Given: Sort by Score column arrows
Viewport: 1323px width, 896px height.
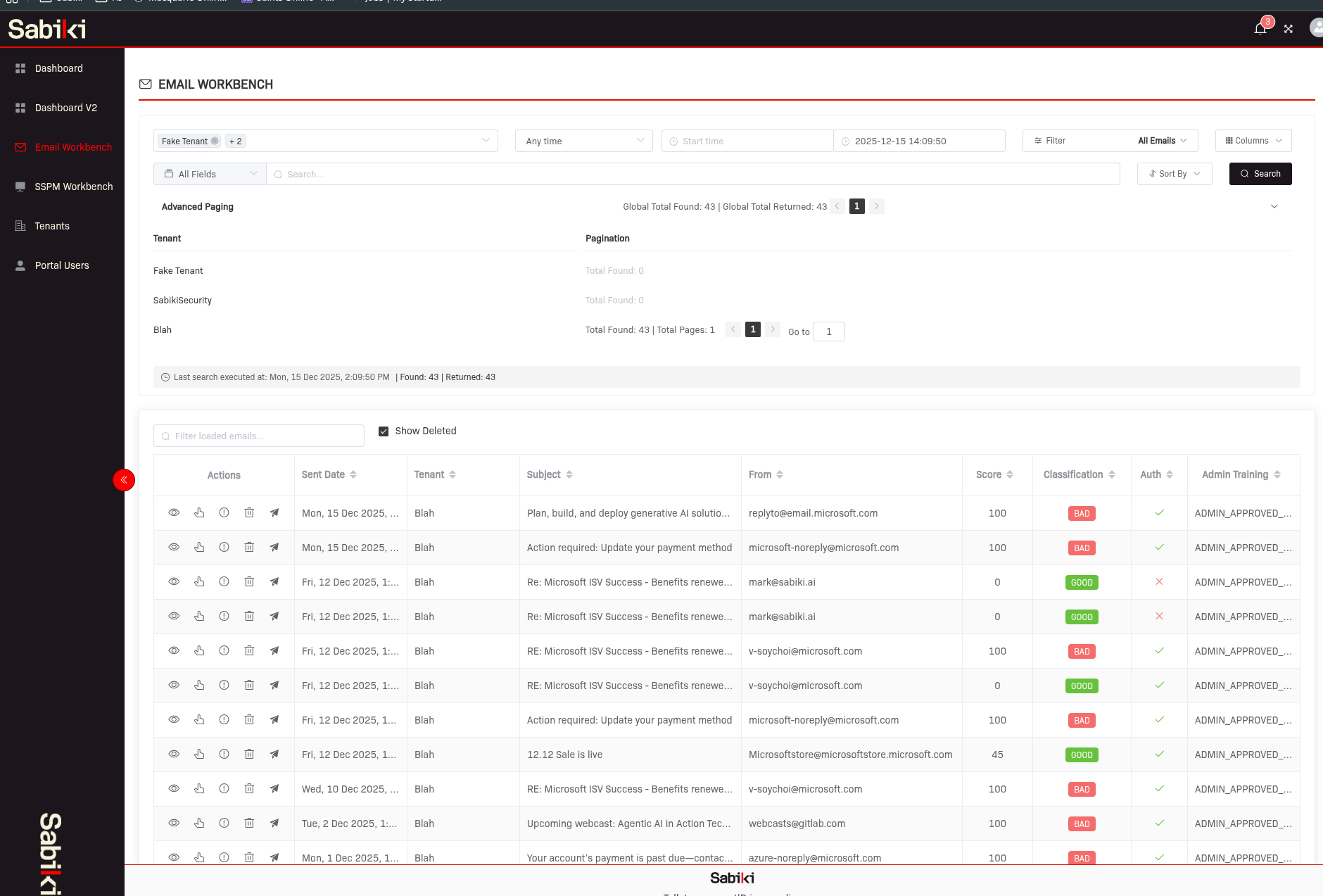Looking at the screenshot, I should (1010, 475).
